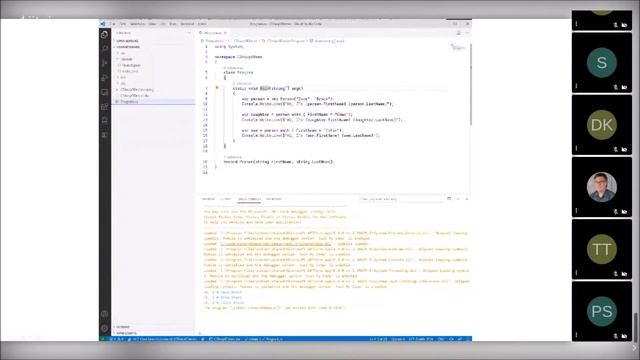This screenshot has height=360, width=640.
Task: Select participant tile PS
Action: [x=602, y=311]
